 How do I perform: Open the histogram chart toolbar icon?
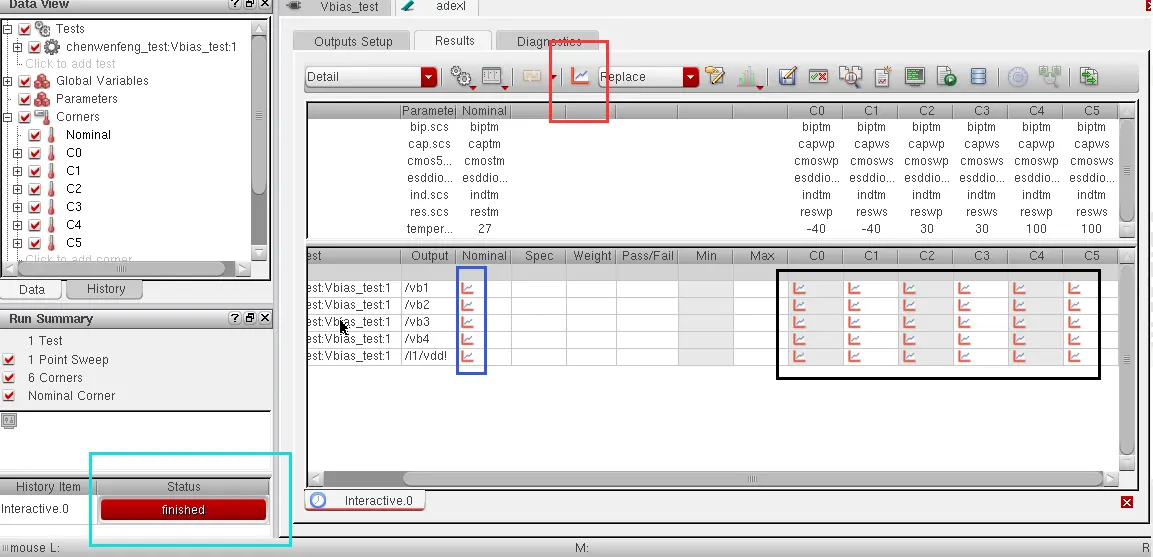749,77
